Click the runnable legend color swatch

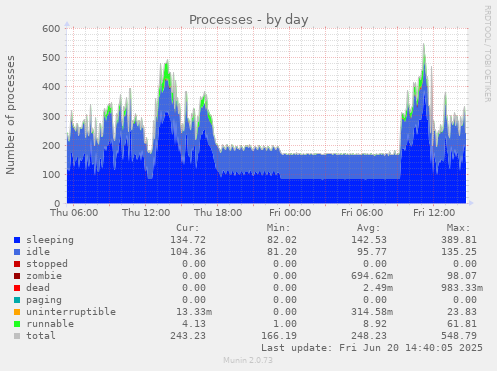17,324
